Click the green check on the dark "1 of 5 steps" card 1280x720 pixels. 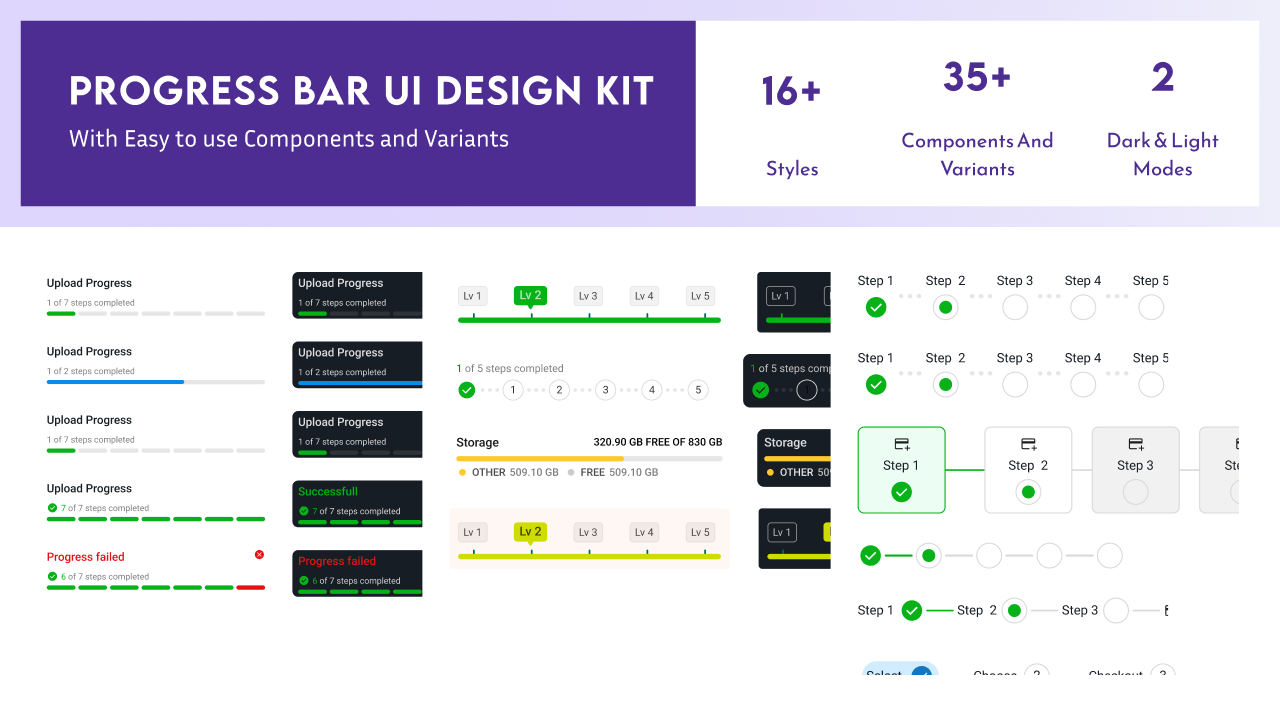(x=759, y=391)
